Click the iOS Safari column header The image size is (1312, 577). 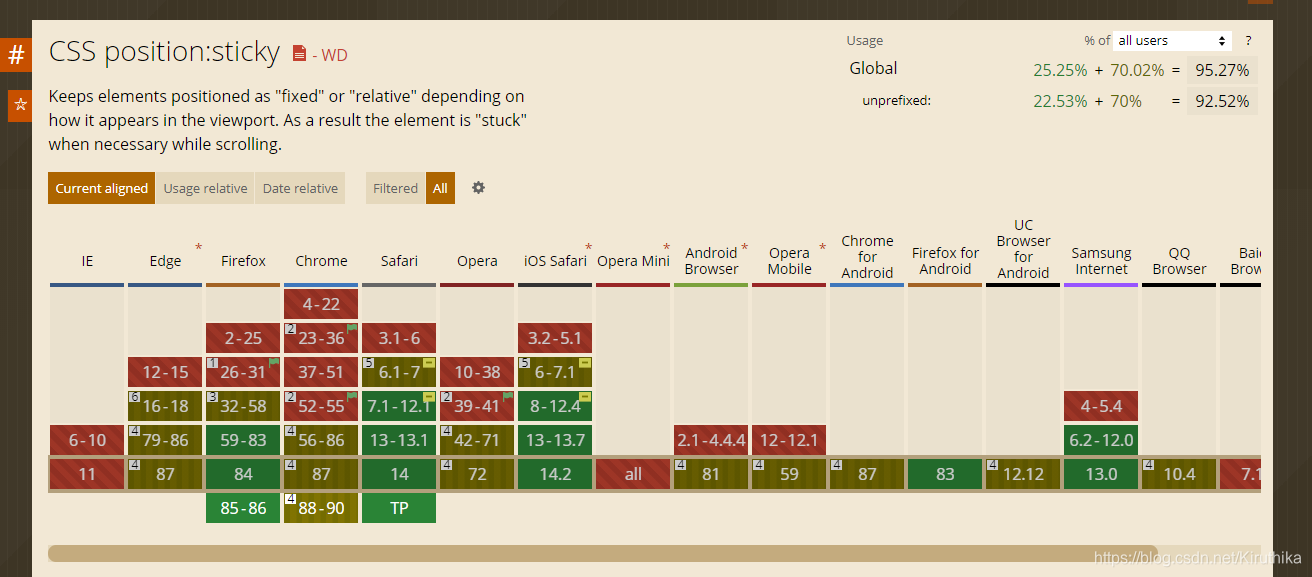[x=555, y=261]
